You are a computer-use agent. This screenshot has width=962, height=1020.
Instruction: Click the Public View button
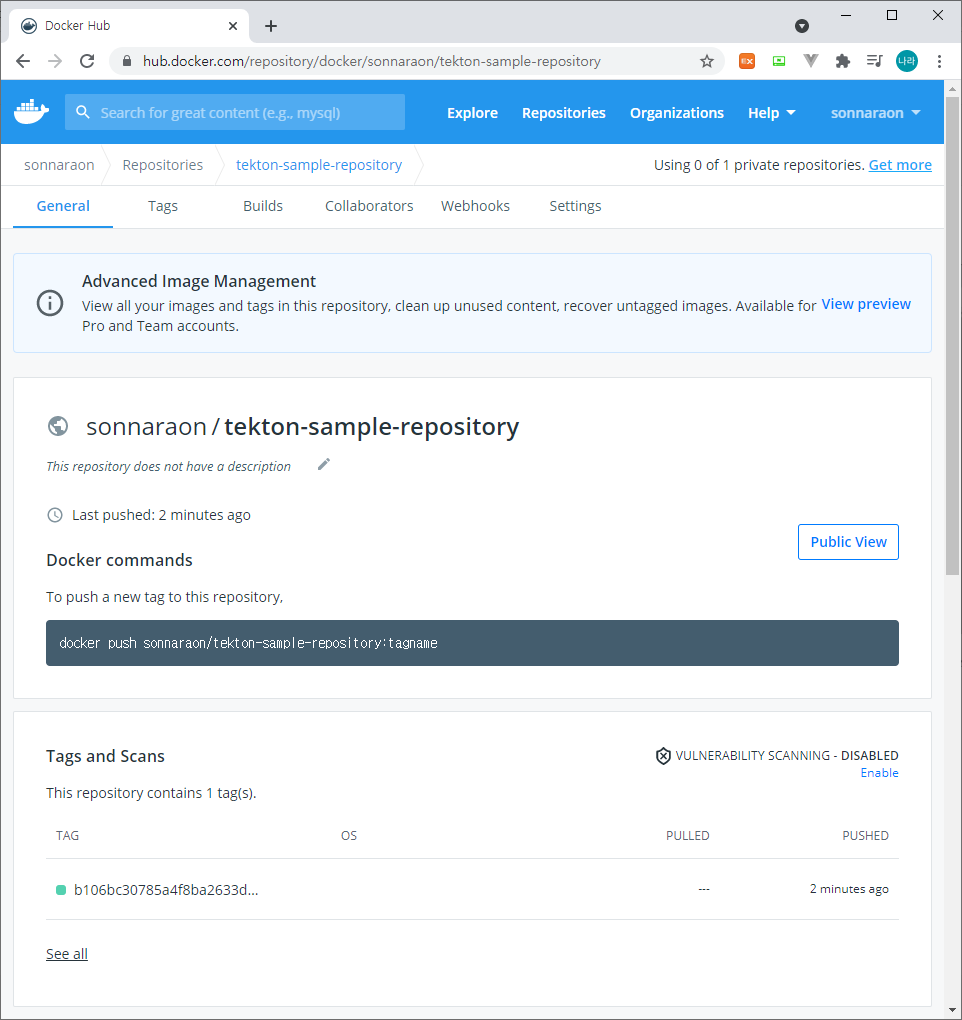click(x=848, y=542)
